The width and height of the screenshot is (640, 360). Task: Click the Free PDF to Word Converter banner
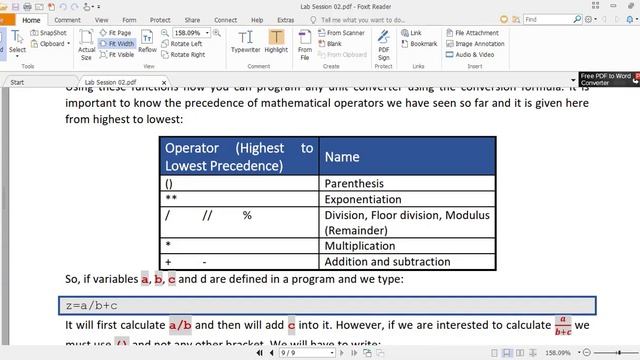pyautogui.click(x=608, y=80)
